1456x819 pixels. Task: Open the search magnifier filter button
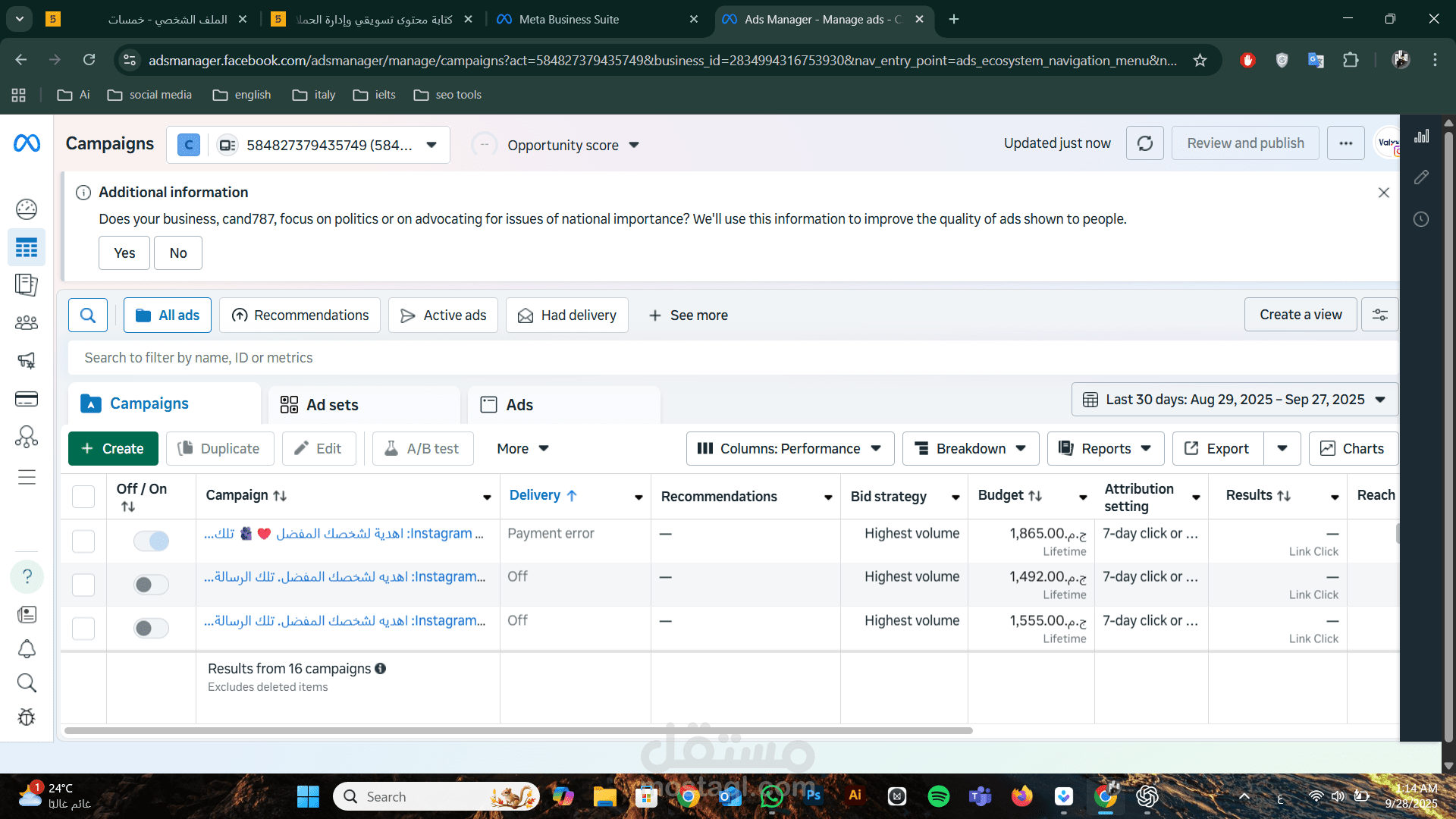click(x=88, y=315)
